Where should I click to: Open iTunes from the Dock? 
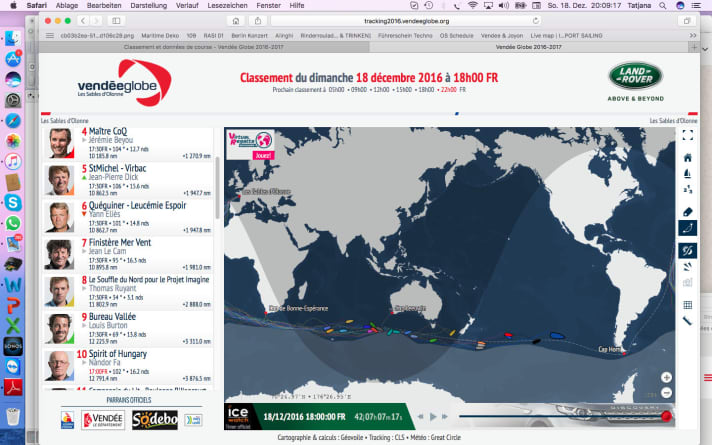coord(13,161)
